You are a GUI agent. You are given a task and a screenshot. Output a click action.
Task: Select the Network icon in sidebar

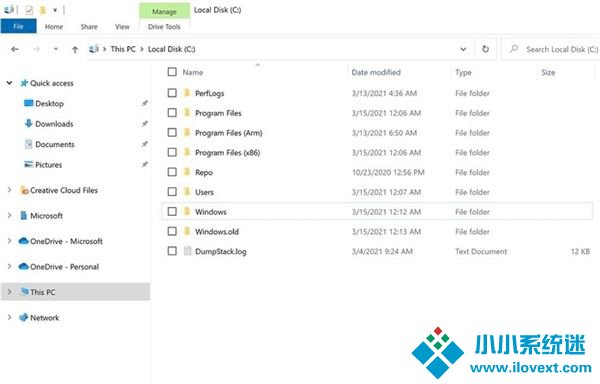pos(24,317)
